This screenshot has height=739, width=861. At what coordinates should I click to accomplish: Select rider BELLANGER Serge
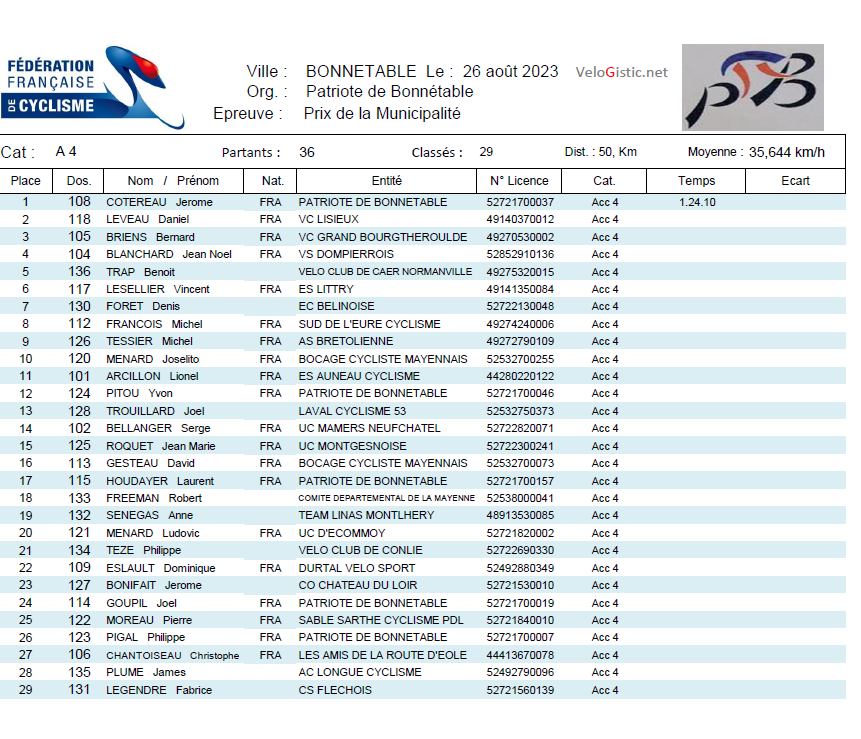158,428
